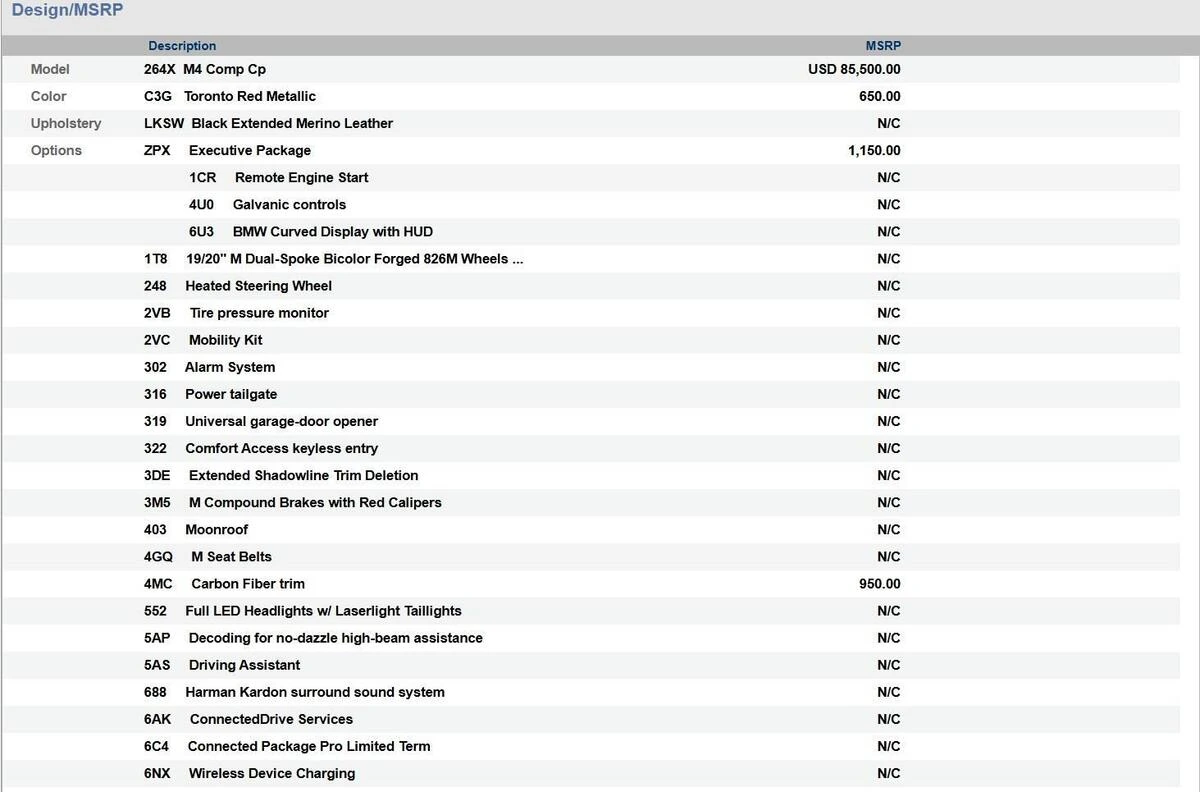Click the Description column header
The image size is (1200, 792).
[182, 46]
